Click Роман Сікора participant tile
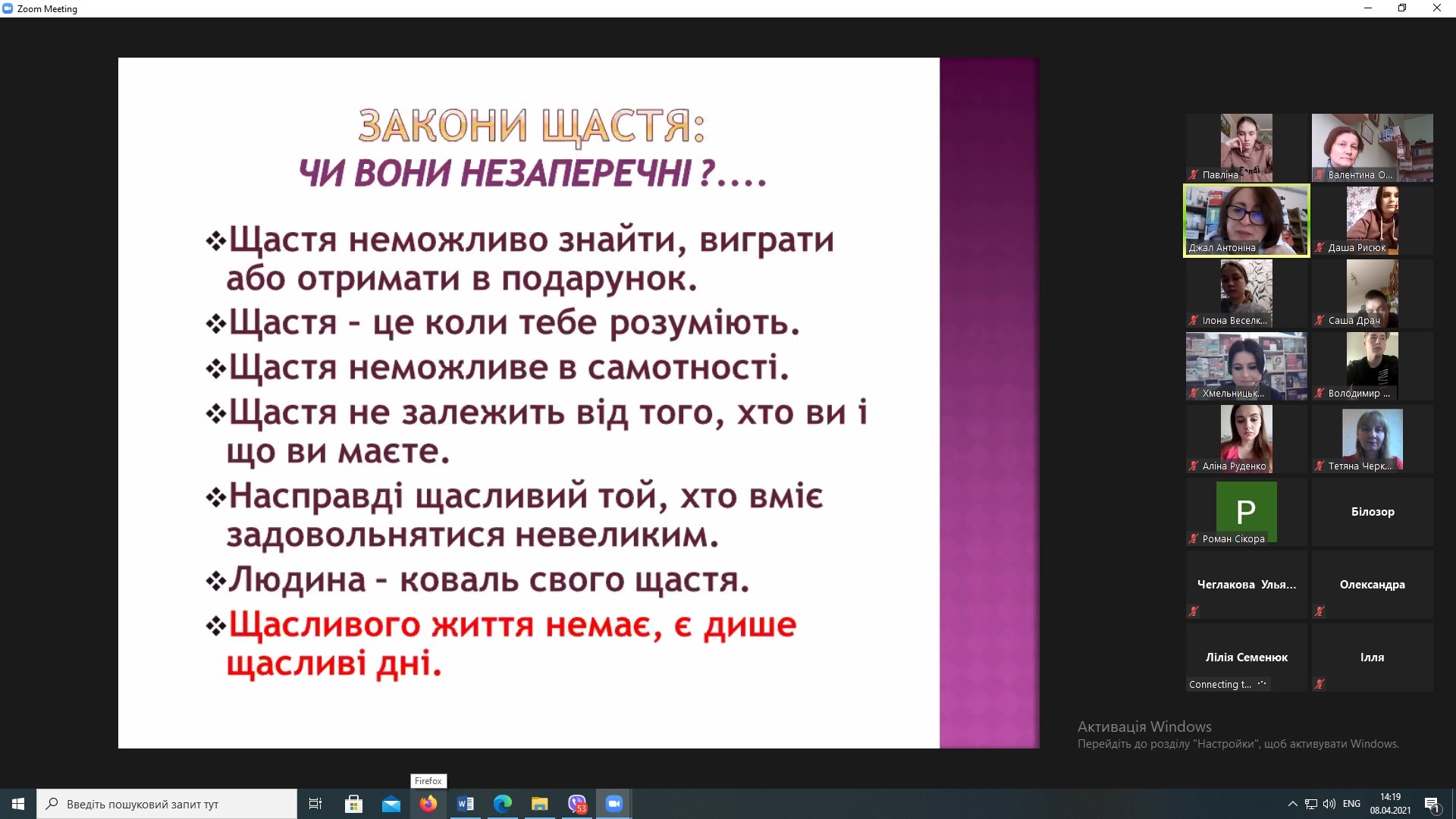The height and width of the screenshot is (819, 1456). [1246, 512]
